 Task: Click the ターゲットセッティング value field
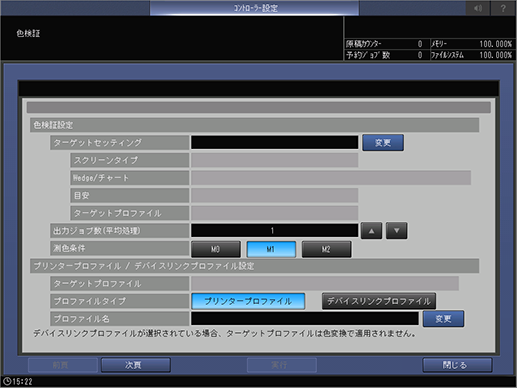(275, 143)
